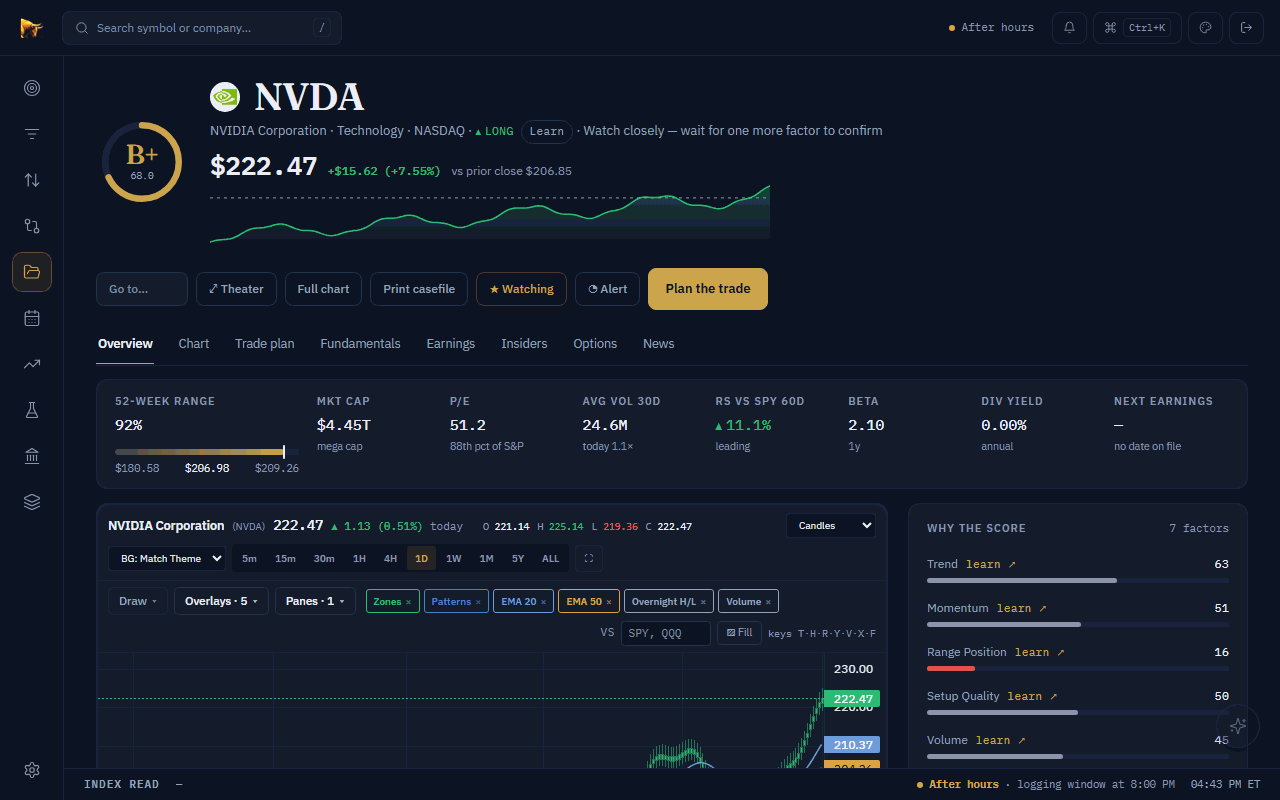This screenshot has width=1280, height=800.
Task: Click the chart fullscreen expand icon
Action: point(589,559)
